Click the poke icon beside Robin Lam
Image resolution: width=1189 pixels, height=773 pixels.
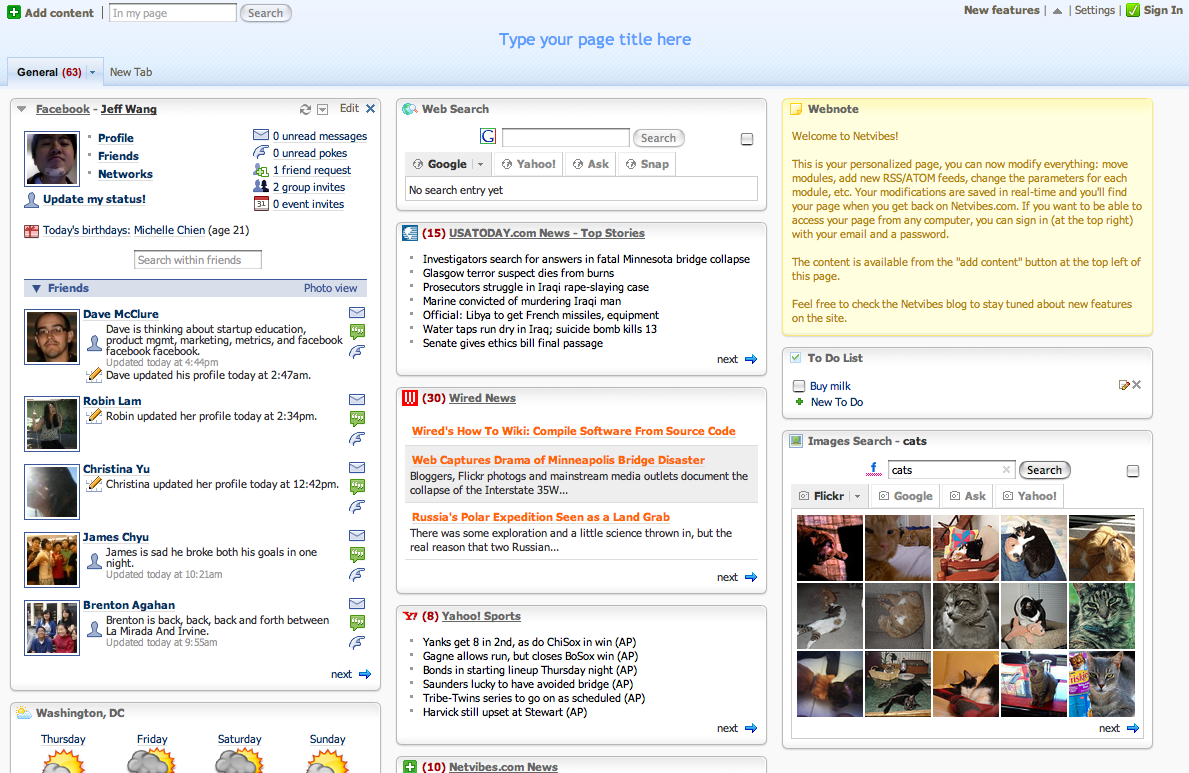[357, 438]
